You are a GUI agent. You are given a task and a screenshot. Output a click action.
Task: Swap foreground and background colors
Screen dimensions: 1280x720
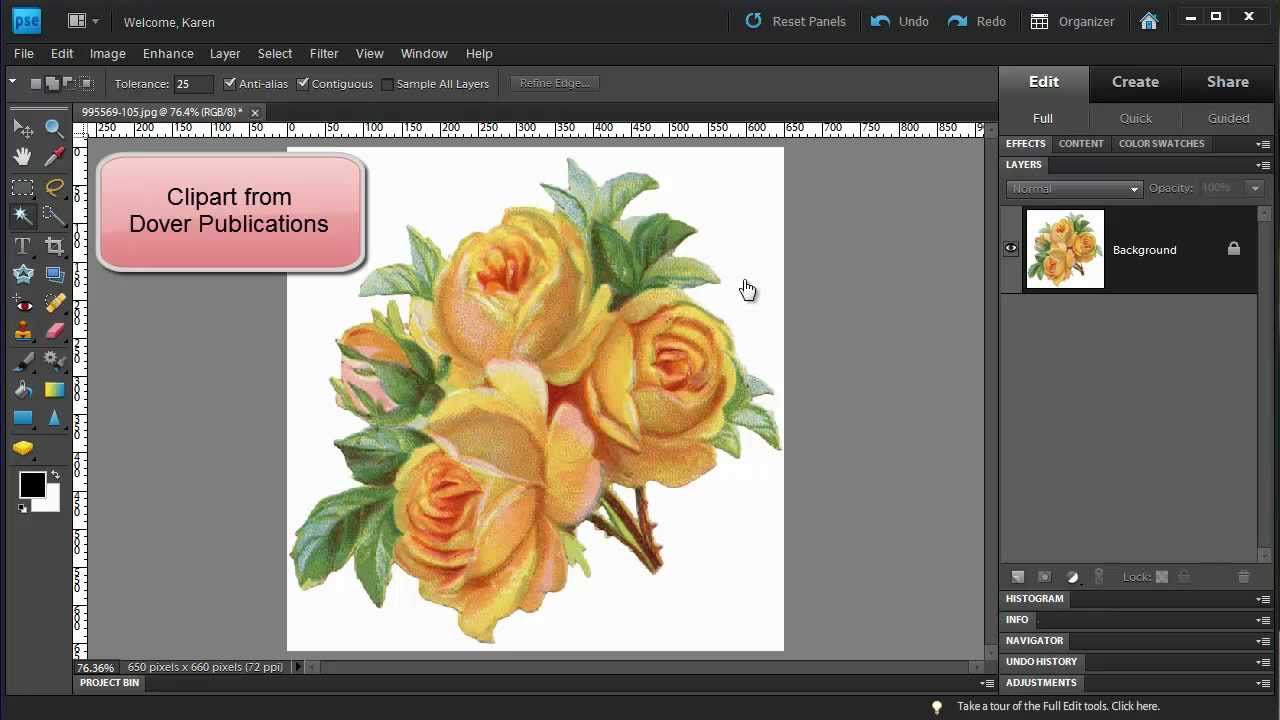(55, 474)
